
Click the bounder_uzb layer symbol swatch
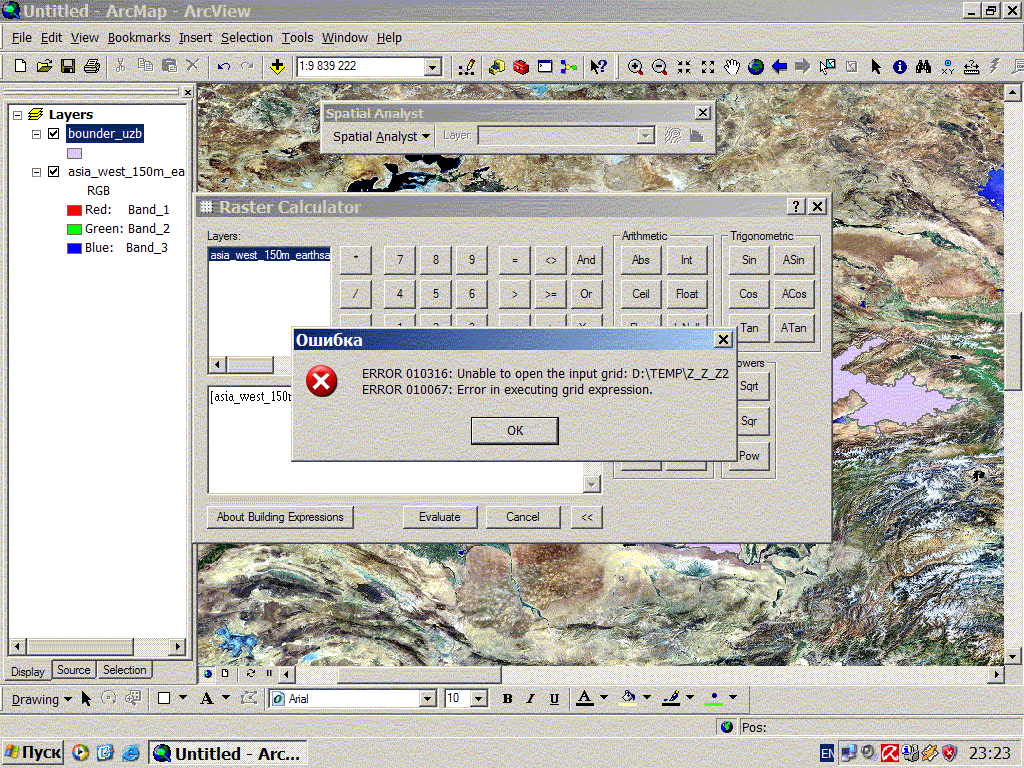point(74,153)
